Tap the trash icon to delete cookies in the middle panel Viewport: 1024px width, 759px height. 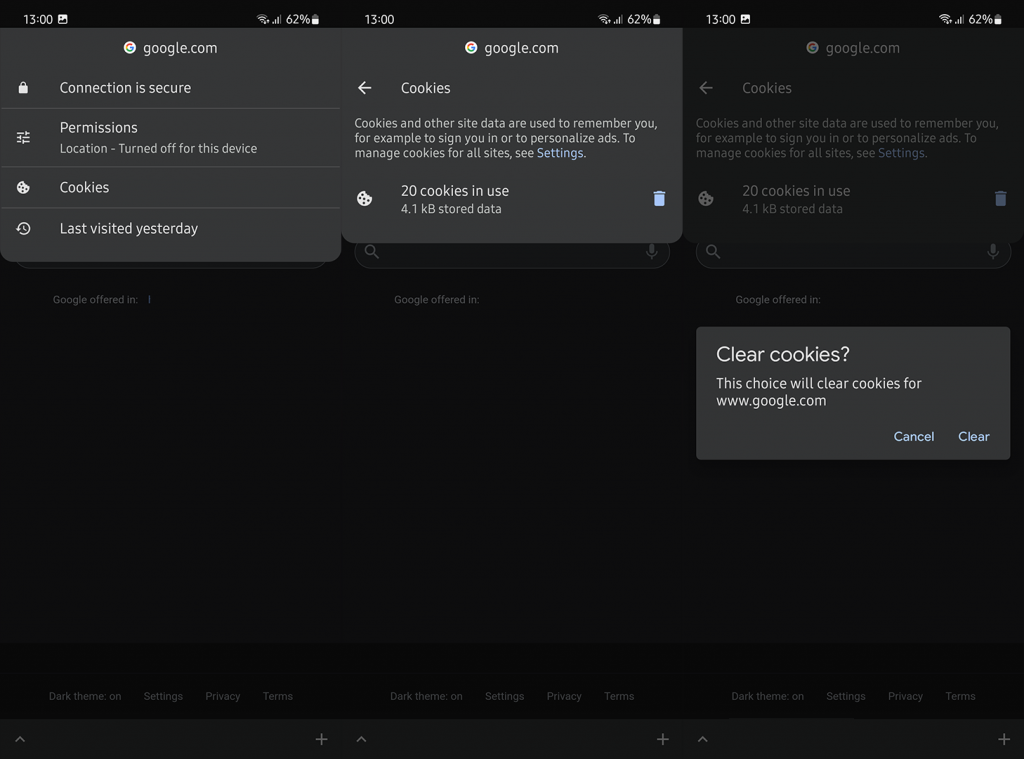point(659,199)
